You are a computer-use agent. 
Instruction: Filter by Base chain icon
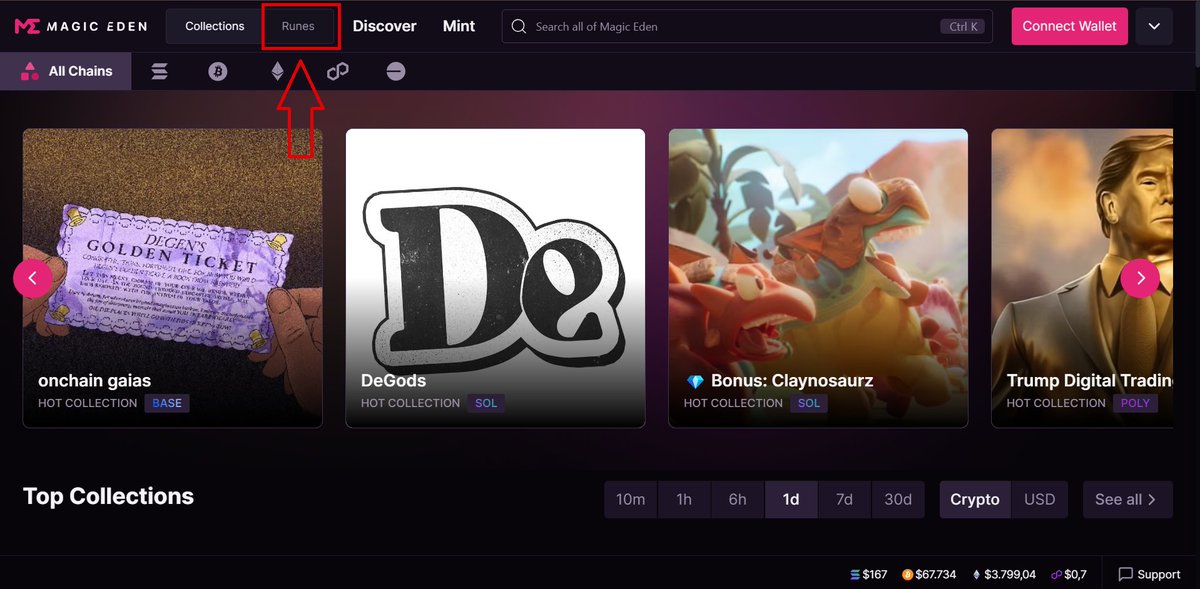[x=396, y=71]
